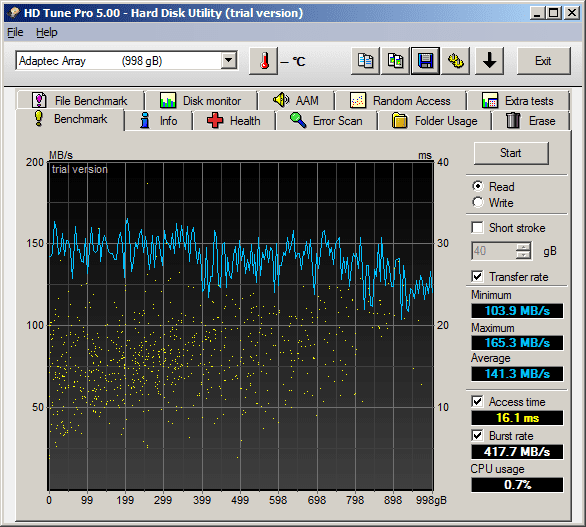Decrease short stroke gB stepper down arrow
This screenshot has width=586, height=527.
click(x=523, y=255)
